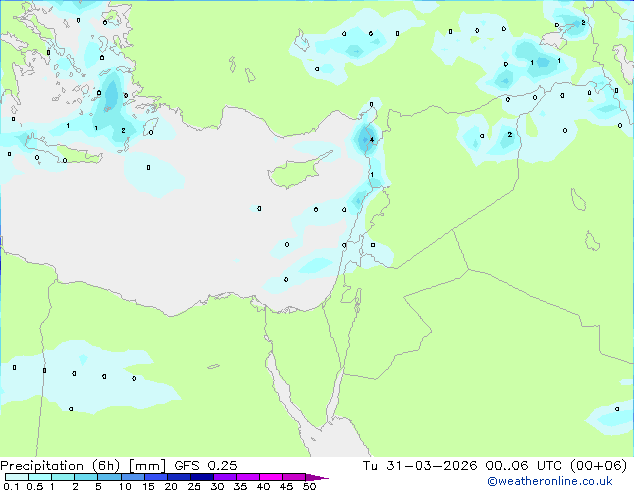Image resolution: width=634 pixels, height=490 pixels.
Task: Click the "50" legend scale label
Action: click(309, 486)
